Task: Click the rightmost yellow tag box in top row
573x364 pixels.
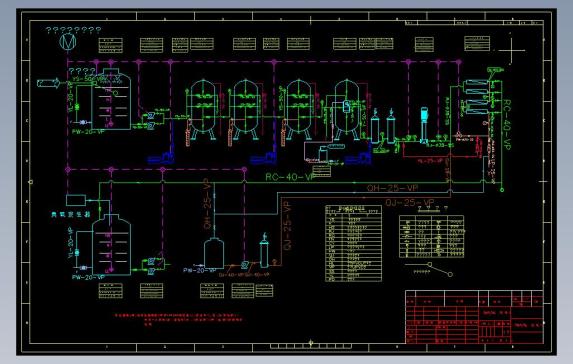Action: (x=477, y=43)
